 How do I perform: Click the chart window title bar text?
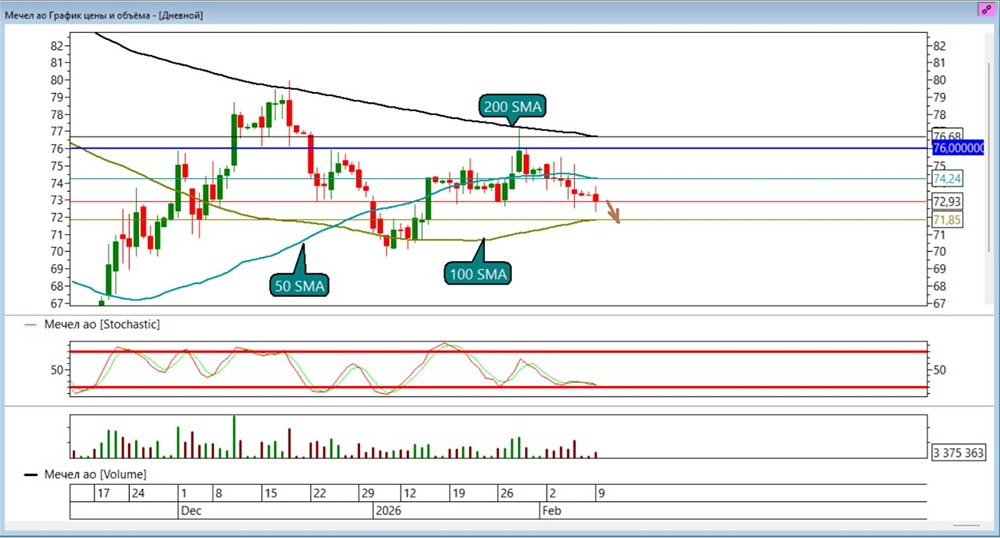[103, 15]
